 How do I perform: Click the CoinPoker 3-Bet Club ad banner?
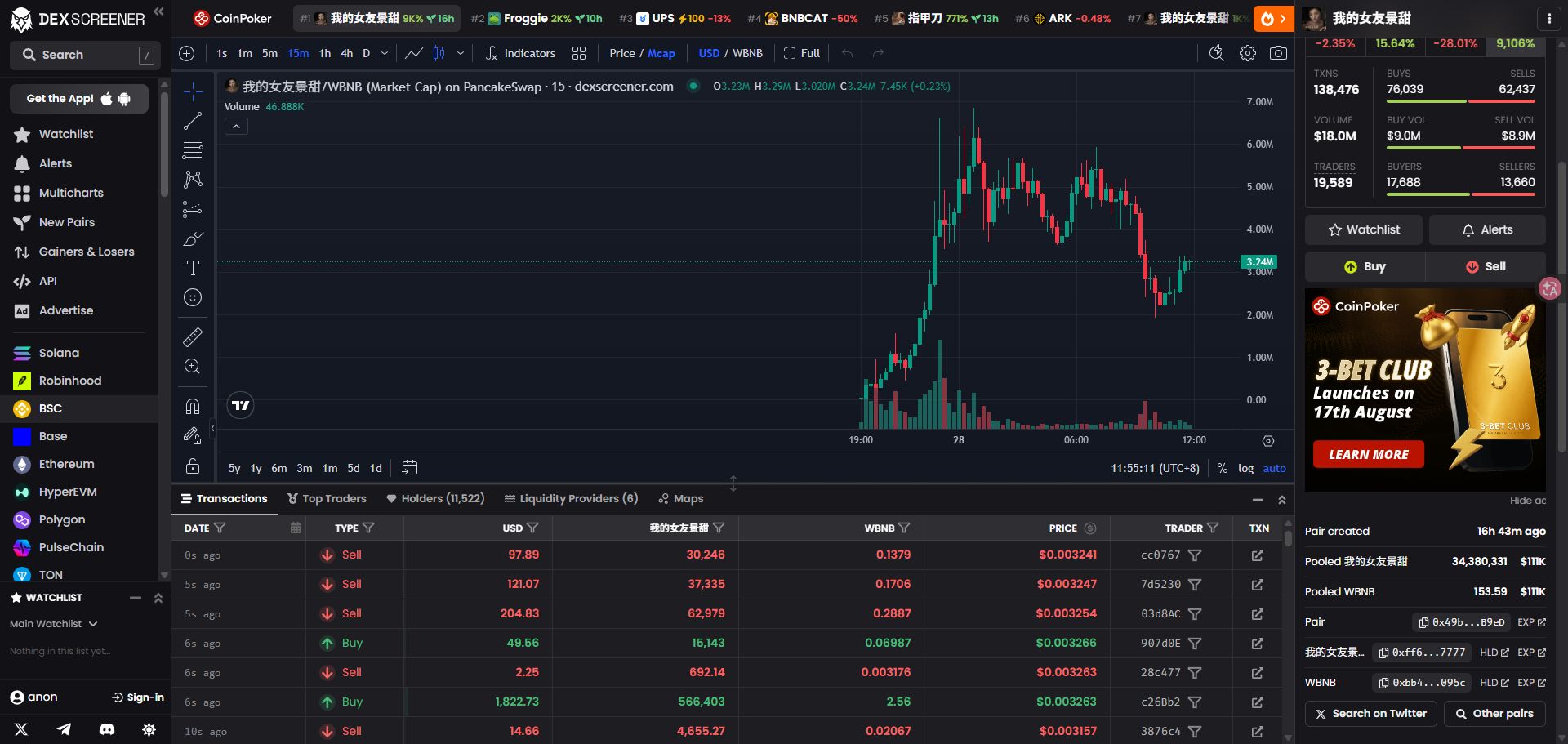1425,390
